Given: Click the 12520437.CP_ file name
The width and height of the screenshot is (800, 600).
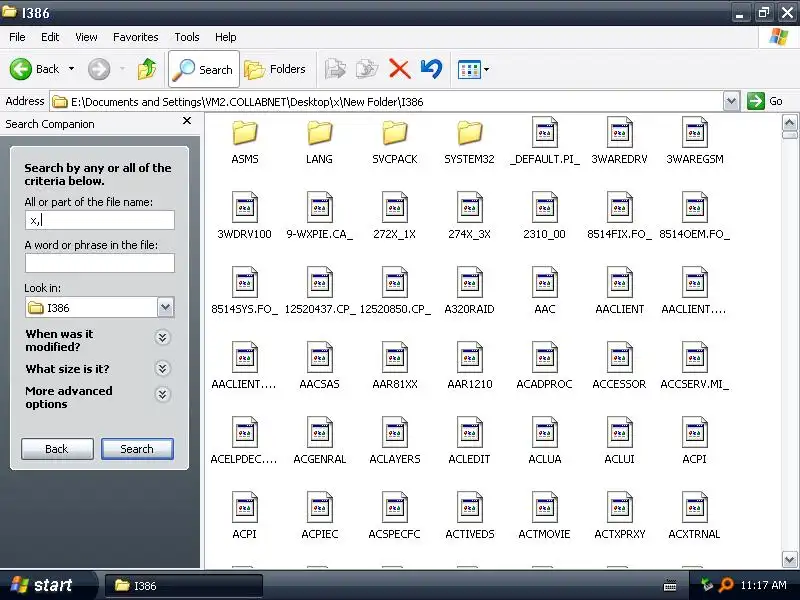Looking at the screenshot, I should [x=320, y=309].
